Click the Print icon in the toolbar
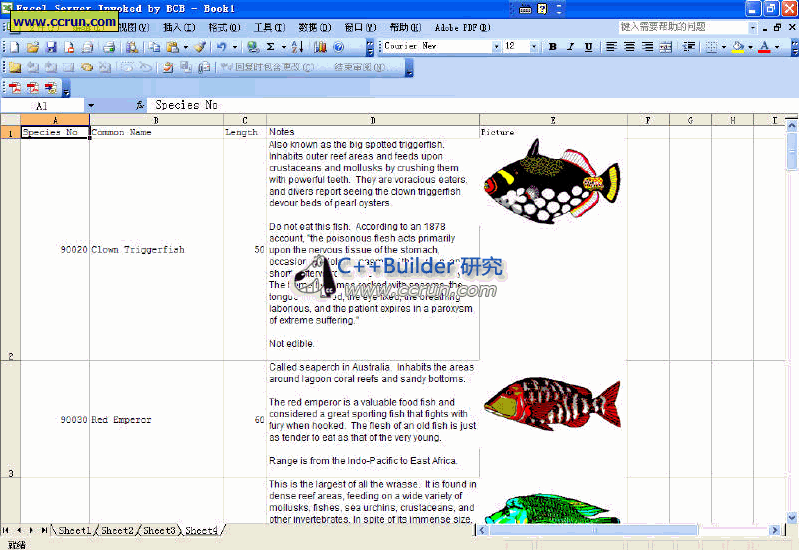This screenshot has height=550, width=799. pyautogui.click(x=87, y=47)
